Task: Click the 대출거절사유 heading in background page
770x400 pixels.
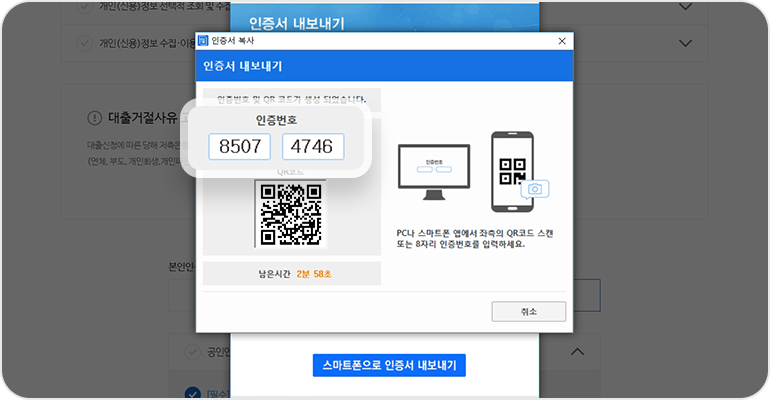Action: click(142, 118)
